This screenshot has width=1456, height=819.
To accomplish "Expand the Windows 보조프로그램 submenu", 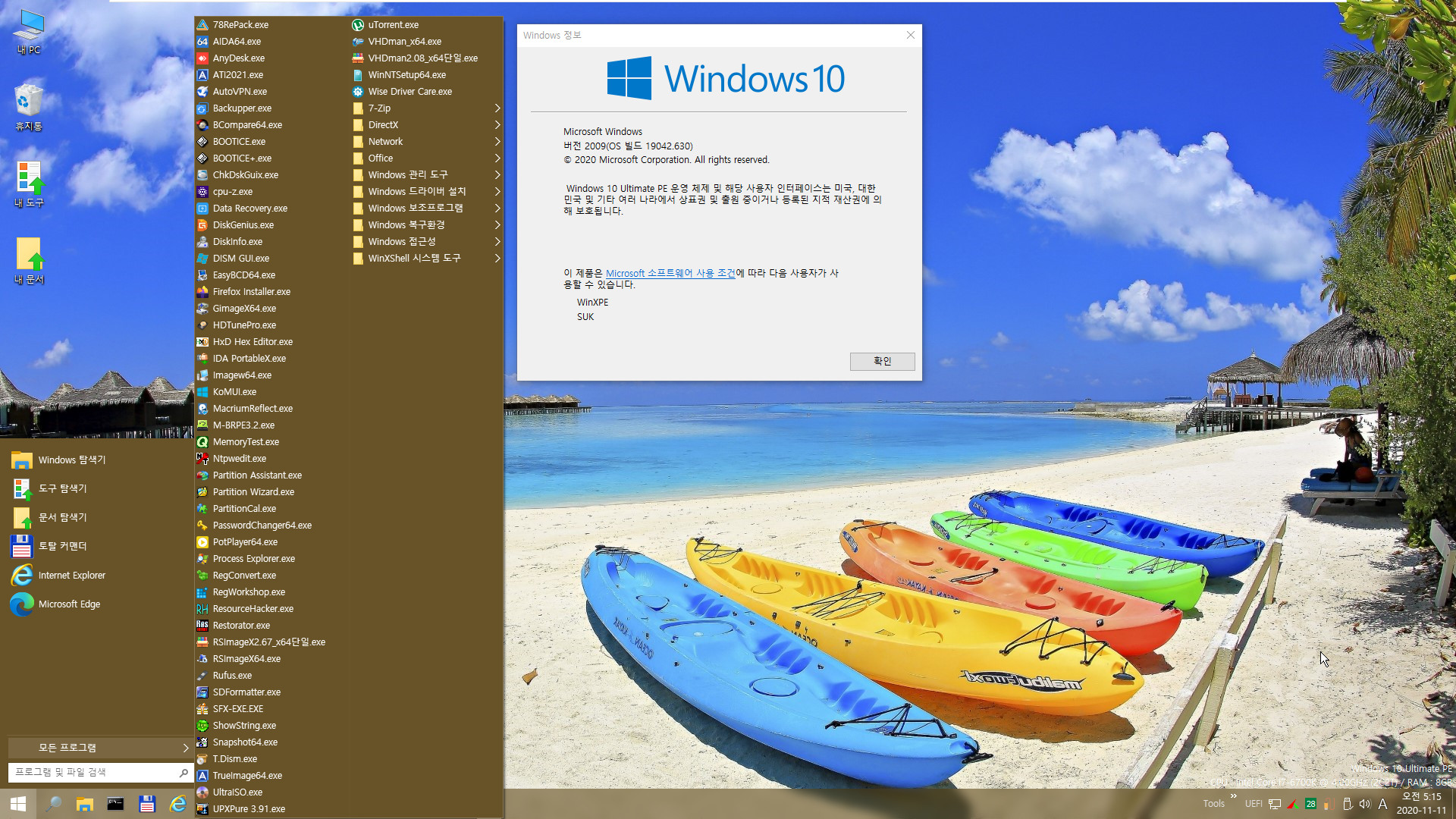I will (x=426, y=209).
